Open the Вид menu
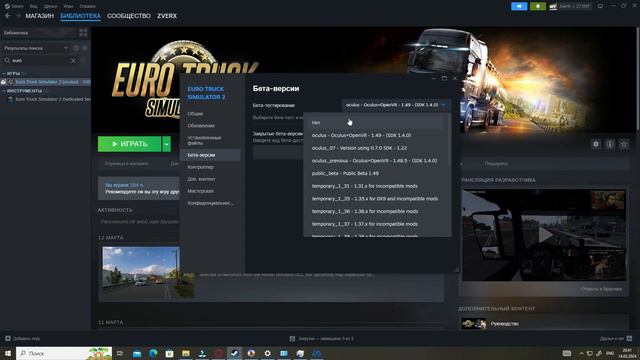This screenshot has height=360, width=640. (34, 6)
